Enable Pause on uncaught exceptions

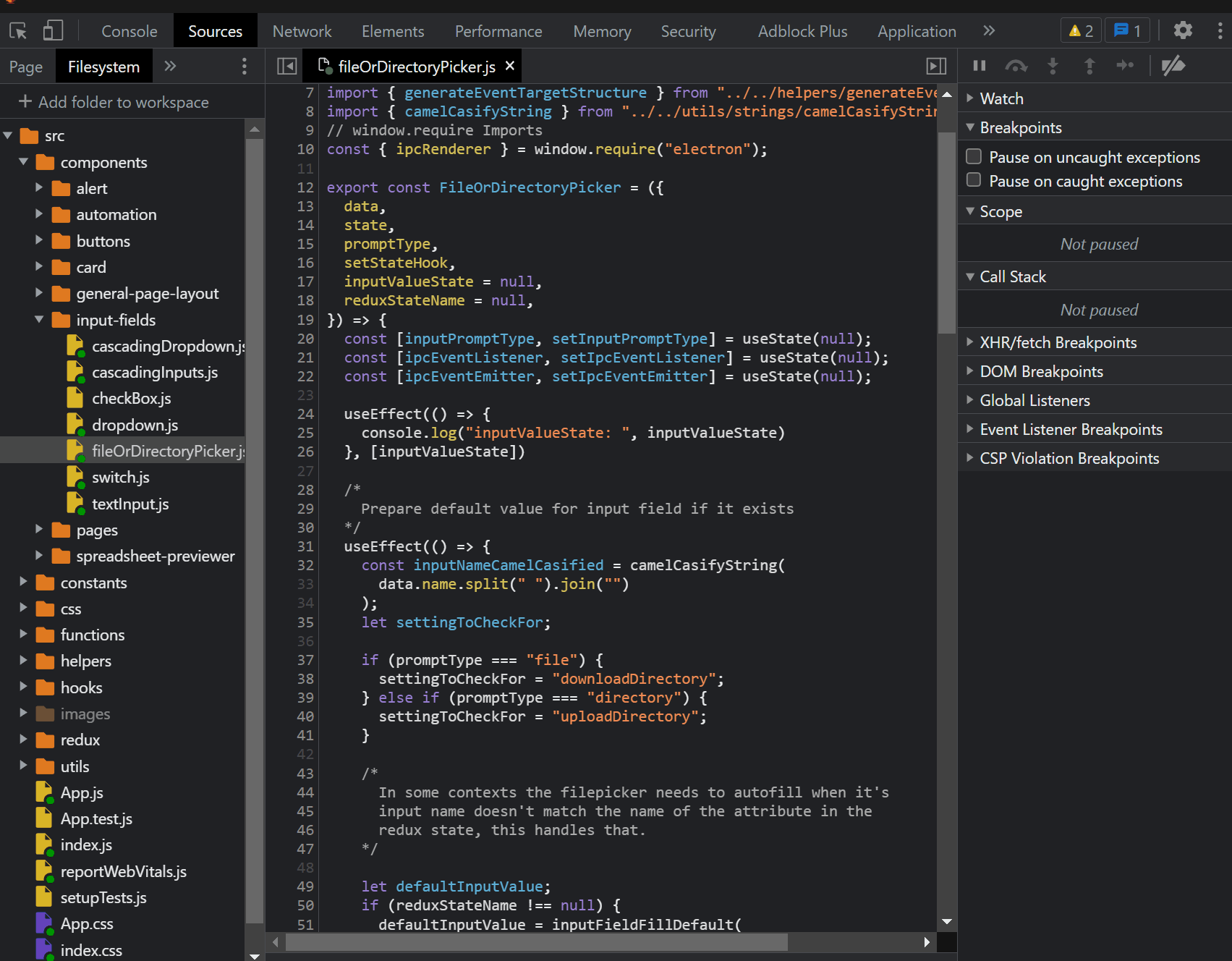point(974,156)
